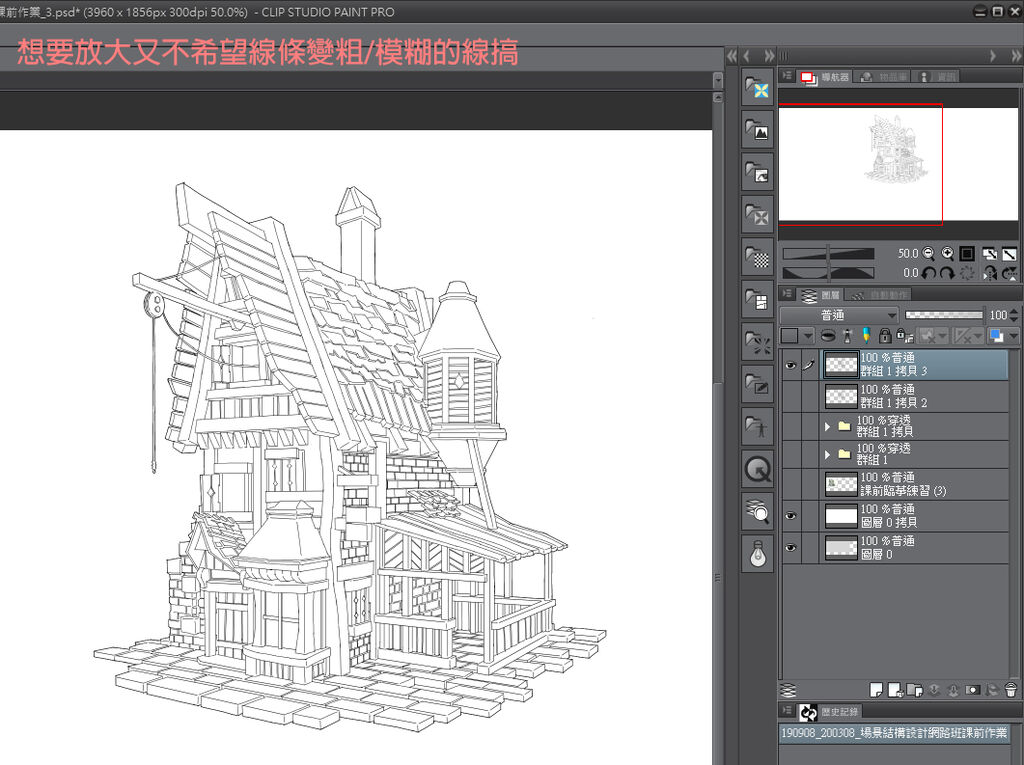Create a layer mask
1024x765 pixels.
(x=972, y=690)
